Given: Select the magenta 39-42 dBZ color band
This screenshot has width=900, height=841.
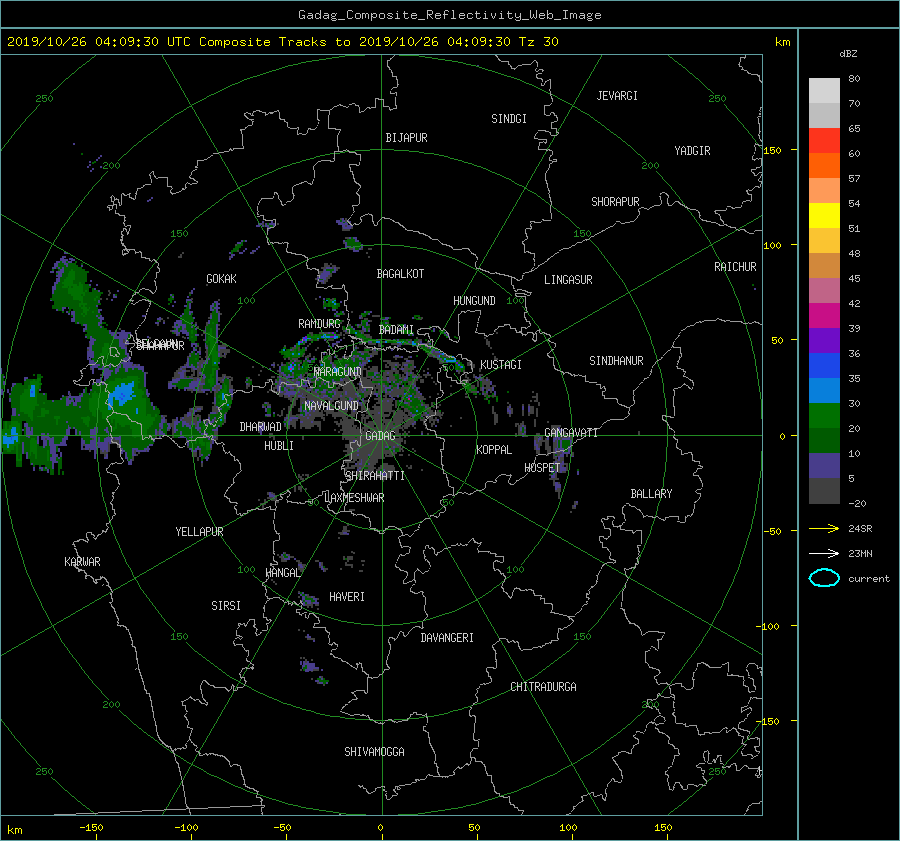Looking at the screenshot, I should [x=824, y=316].
